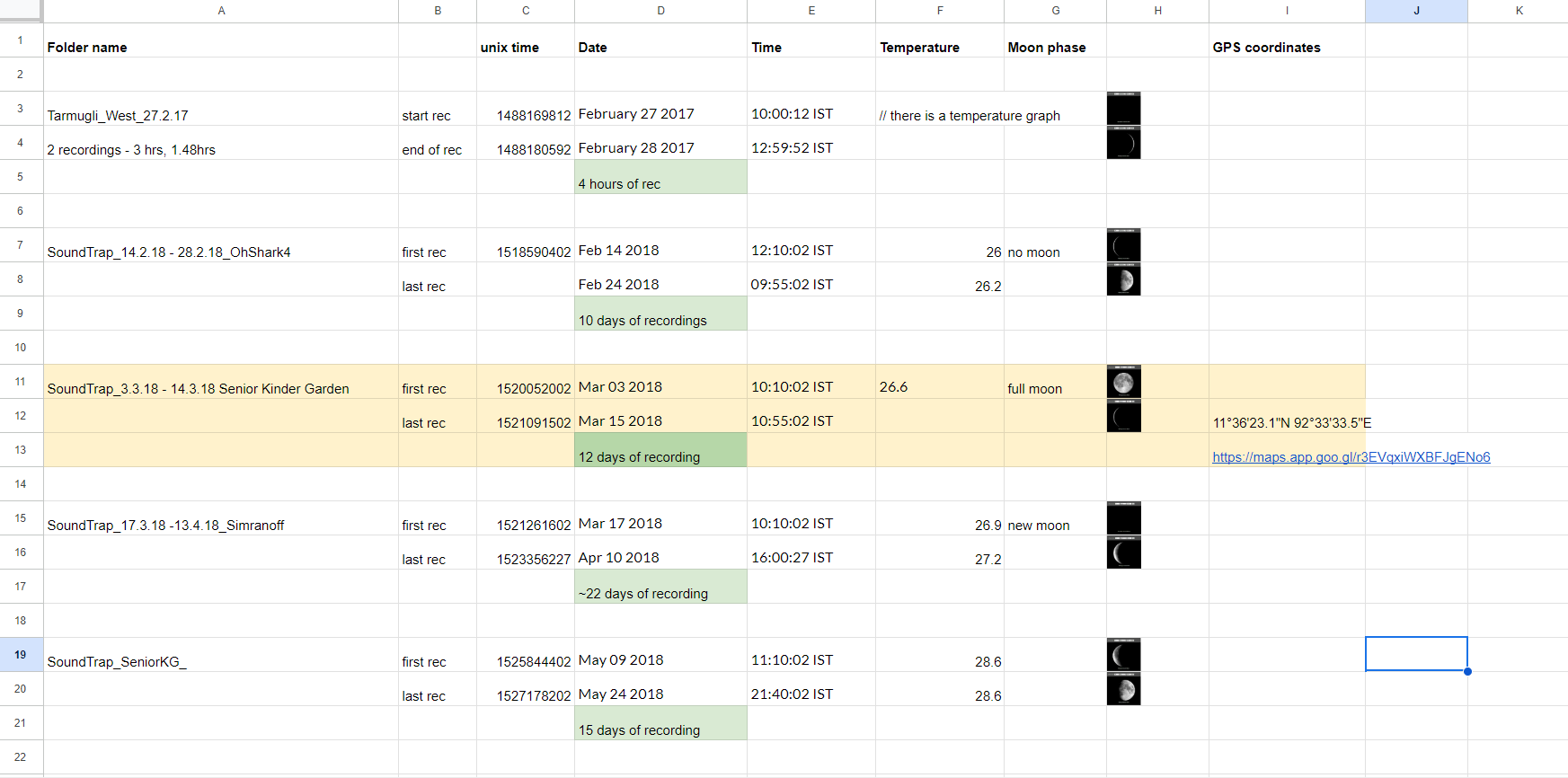The height and width of the screenshot is (778, 1568).
Task: Click the moon thumbnail in row 20
Action: [x=1123, y=689]
